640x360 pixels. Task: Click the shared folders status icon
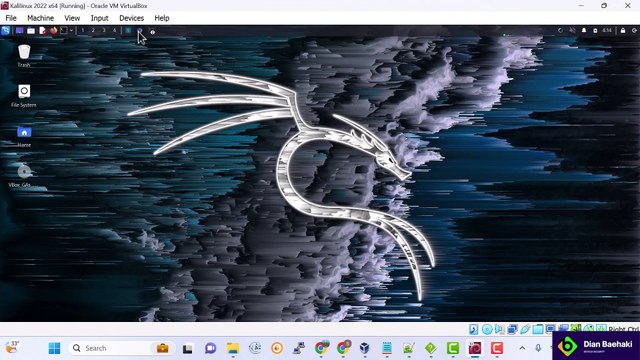538,329
